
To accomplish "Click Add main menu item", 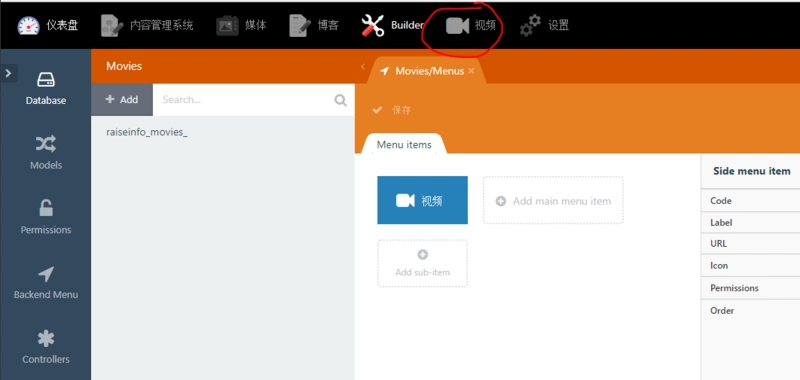I will pos(553,200).
